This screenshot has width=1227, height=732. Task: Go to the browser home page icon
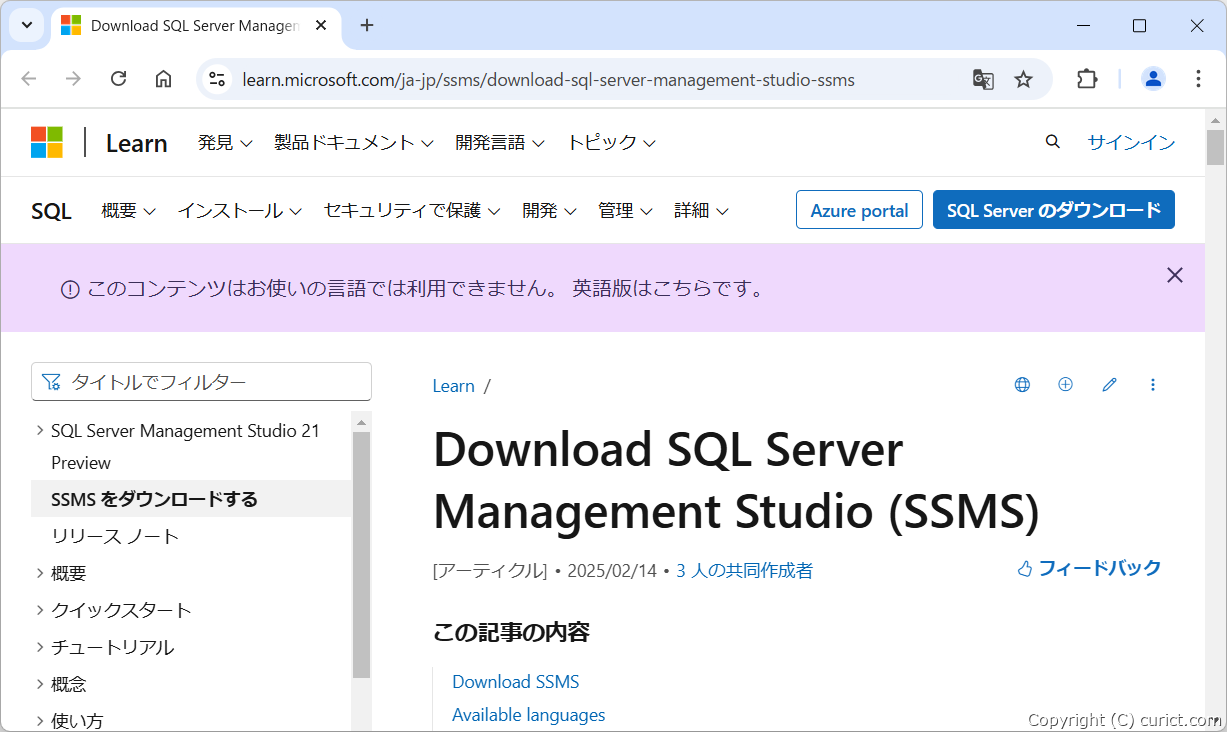click(x=163, y=79)
